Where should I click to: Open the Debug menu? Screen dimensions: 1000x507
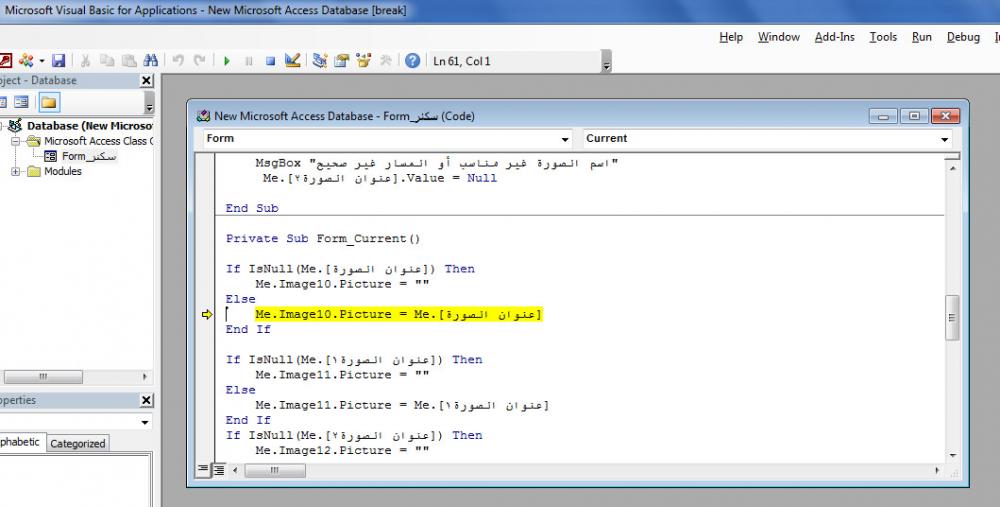963,37
